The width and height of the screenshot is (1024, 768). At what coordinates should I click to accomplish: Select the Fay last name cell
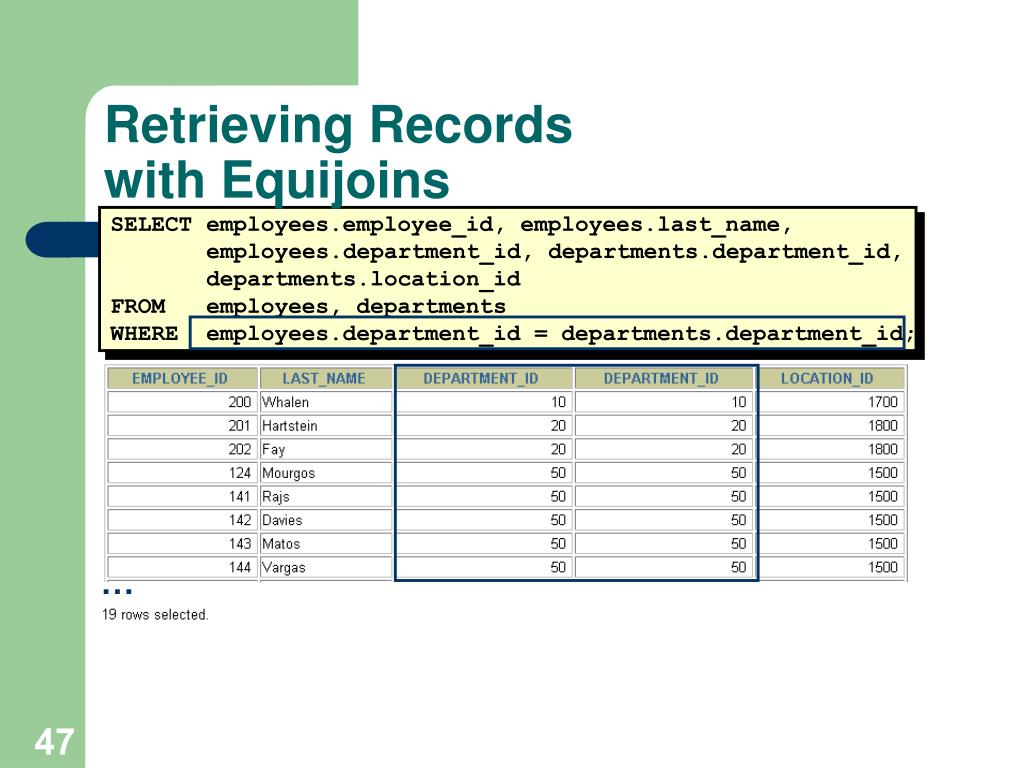325,449
